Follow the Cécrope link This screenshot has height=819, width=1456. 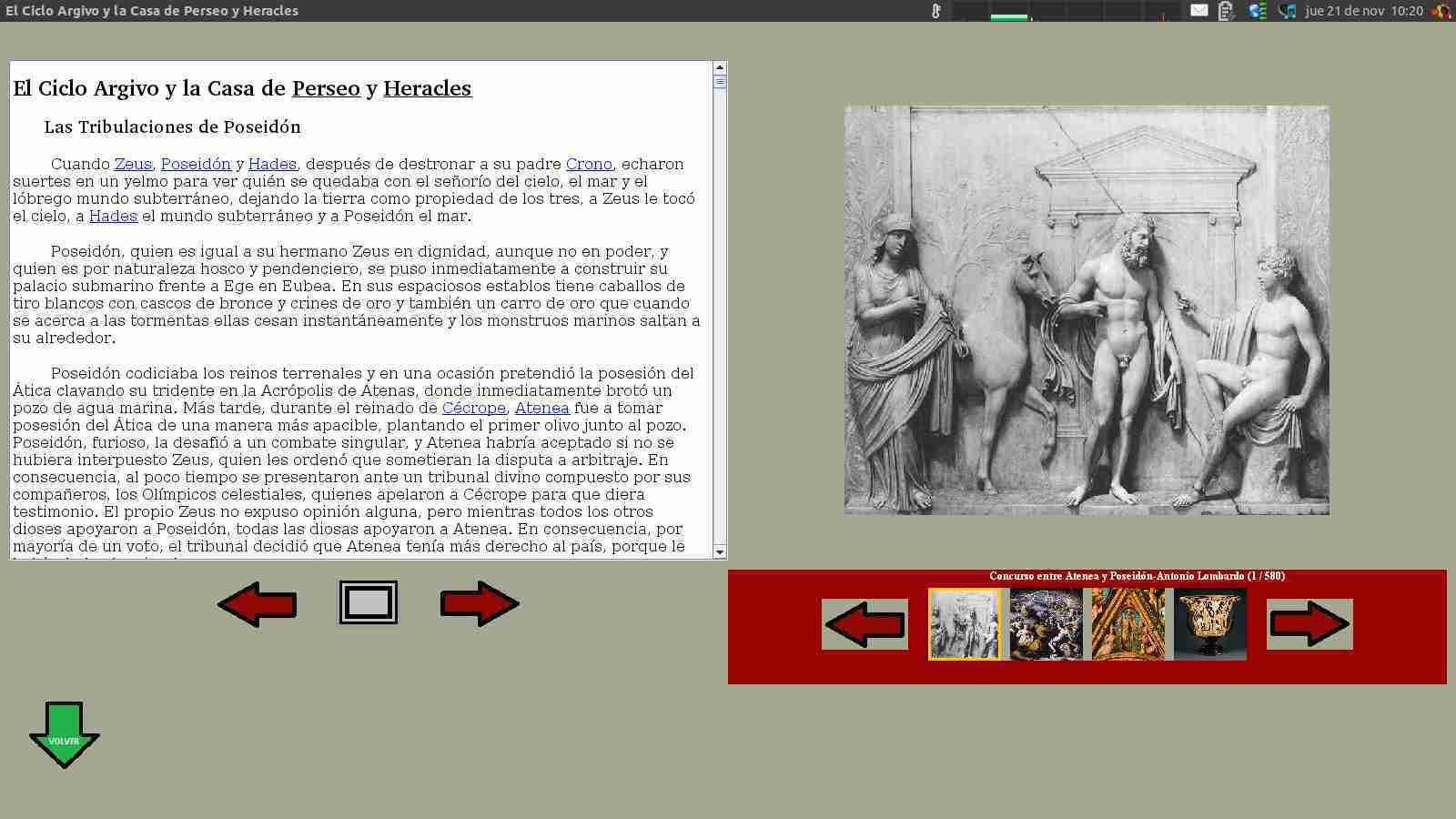tap(473, 408)
